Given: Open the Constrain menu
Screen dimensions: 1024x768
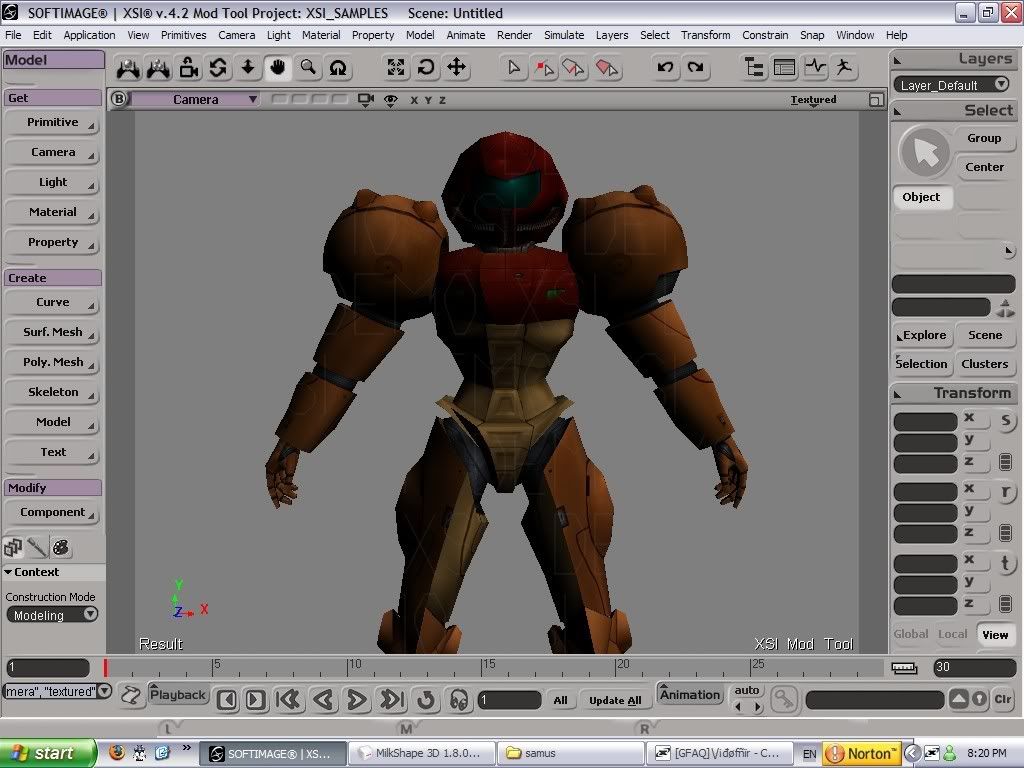Looking at the screenshot, I should (765, 35).
